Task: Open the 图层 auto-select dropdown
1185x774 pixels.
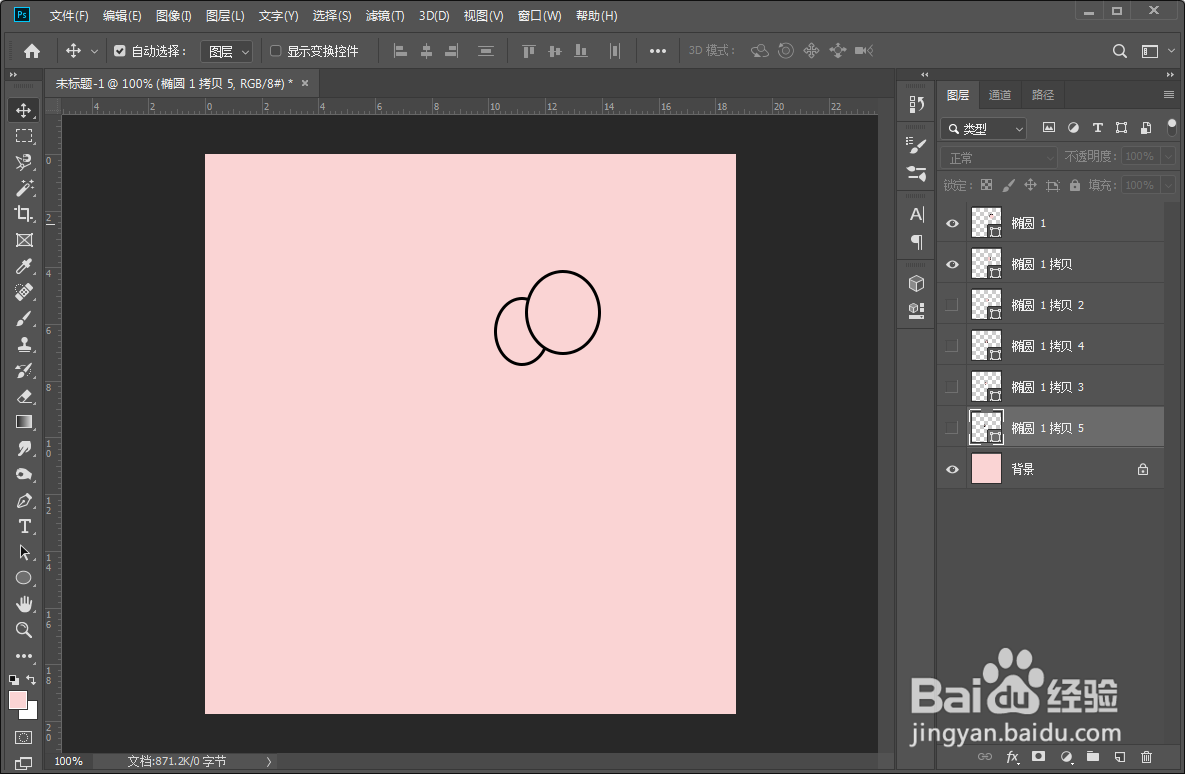Action: click(x=227, y=51)
